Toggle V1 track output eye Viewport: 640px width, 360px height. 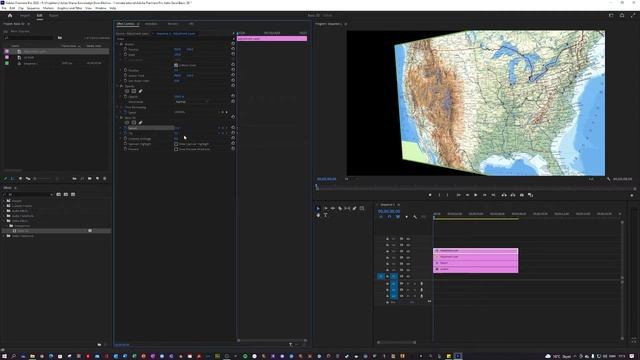pyautogui.click(x=408, y=276)
